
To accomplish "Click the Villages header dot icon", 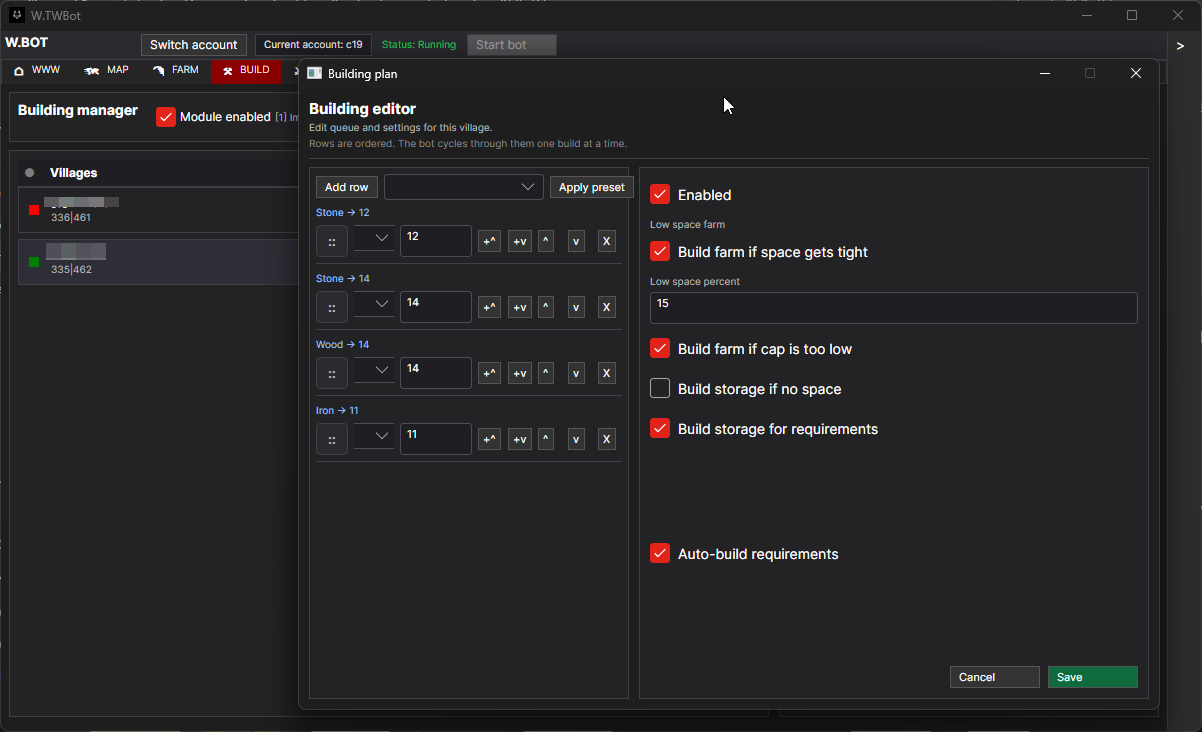I will pyautogui.click(x=29, y=173).
